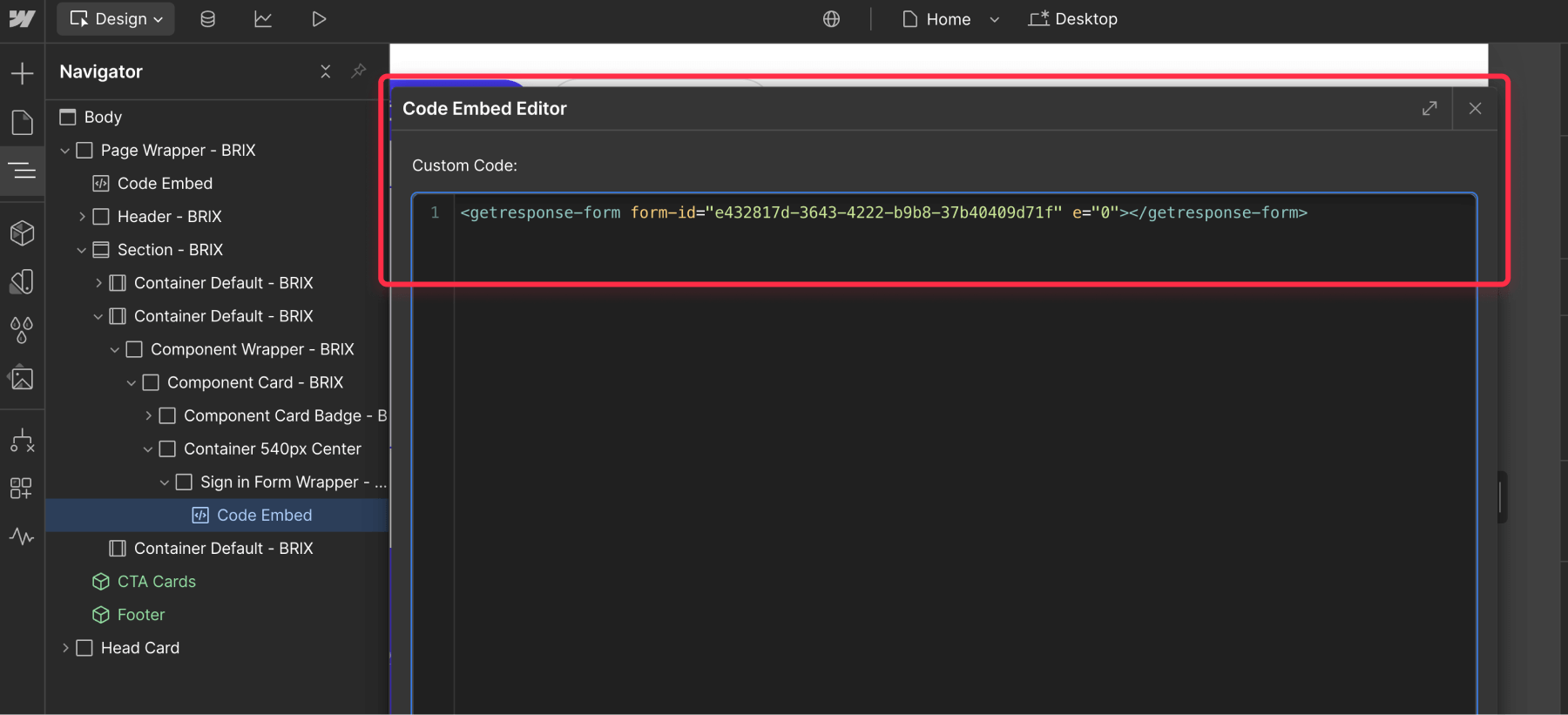Select last Container Default - BRIX row

pos(217,548)
